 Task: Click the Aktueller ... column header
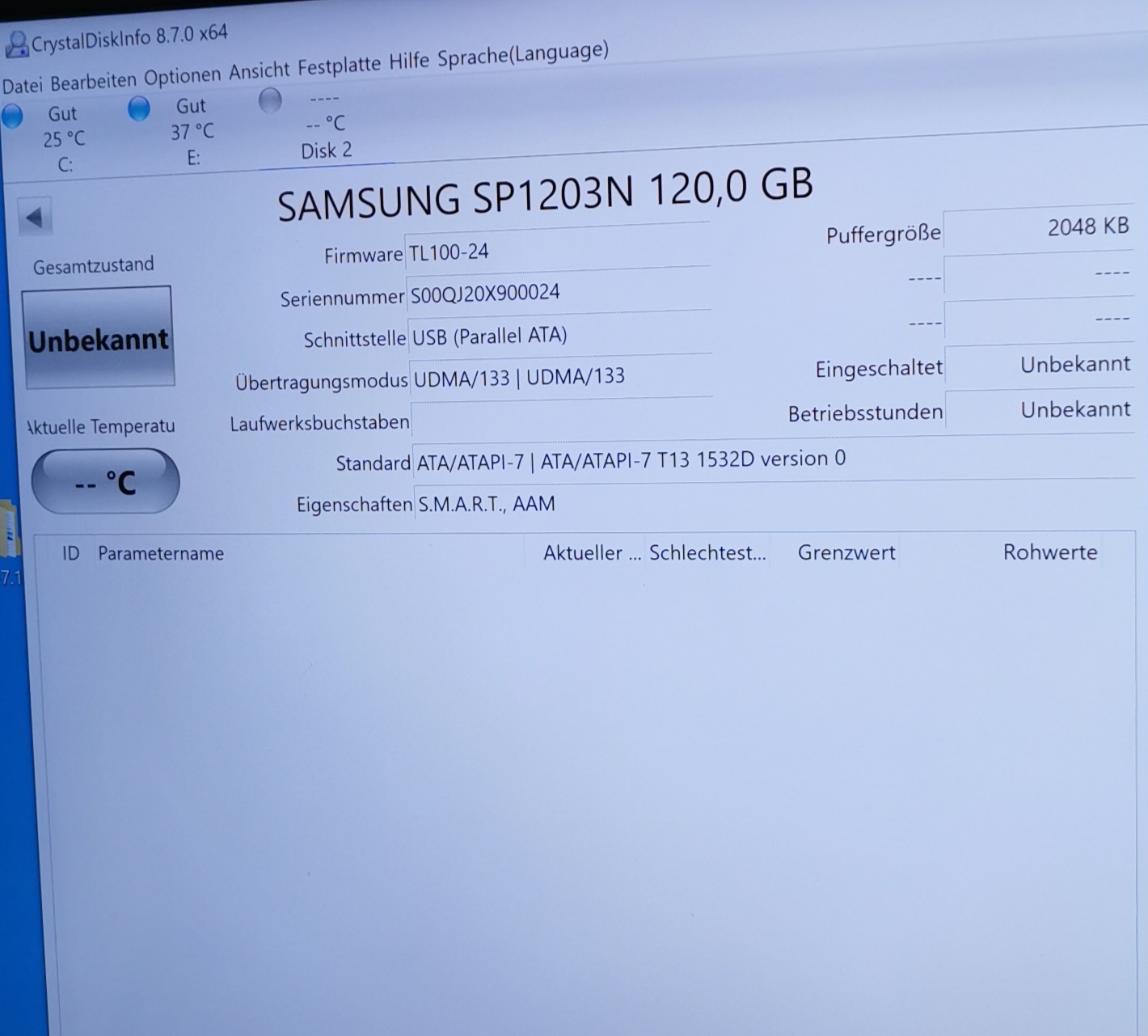click(x=592, y=553)
